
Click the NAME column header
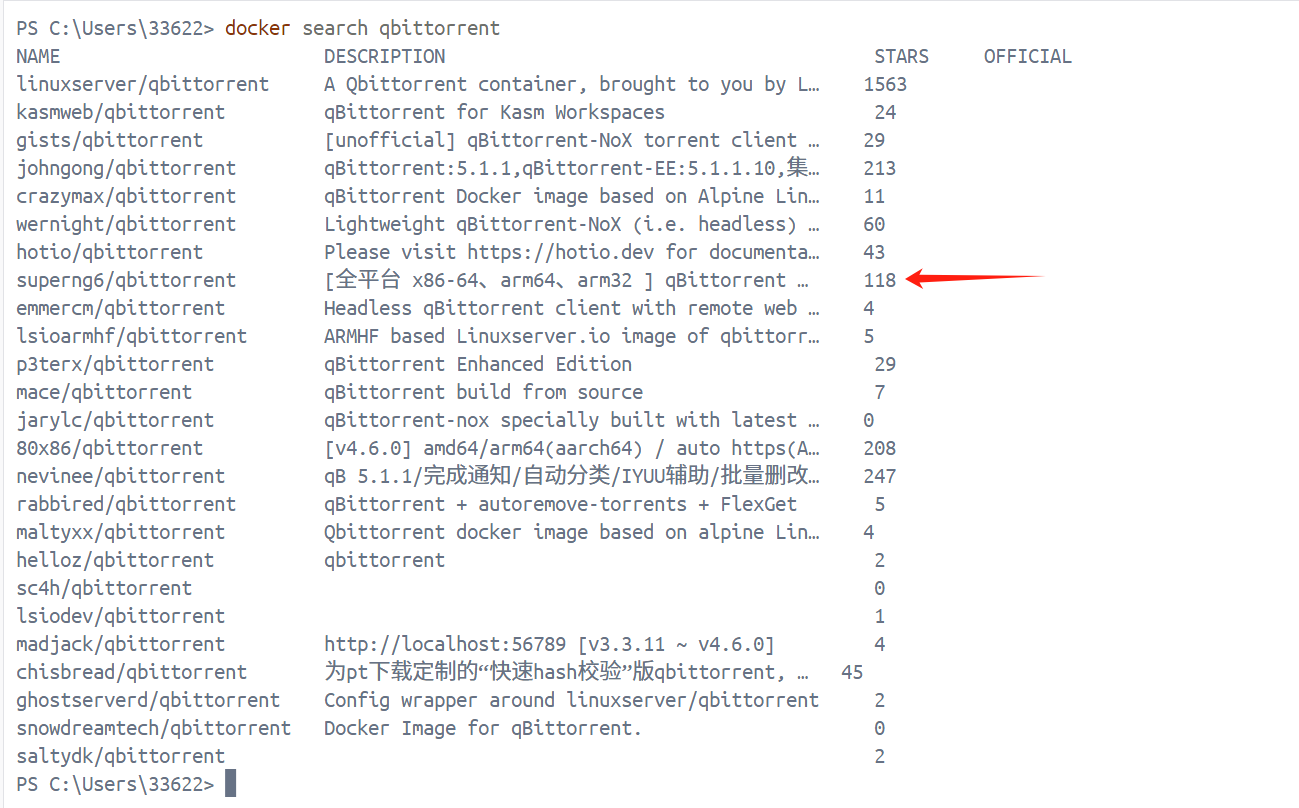[38, 57]
